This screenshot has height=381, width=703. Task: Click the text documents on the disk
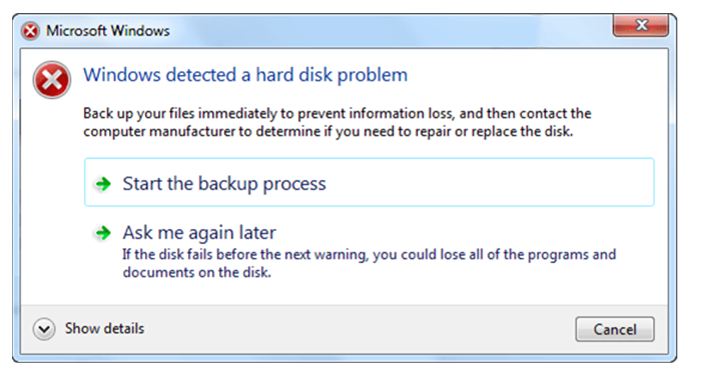197,273
